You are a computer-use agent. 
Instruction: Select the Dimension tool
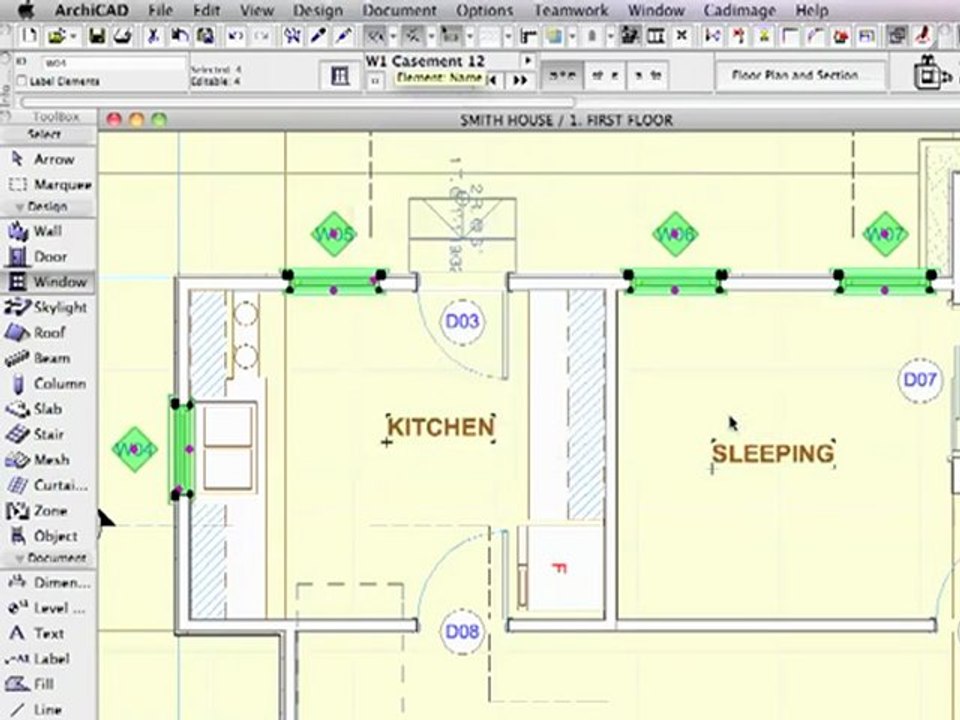[48, 583]
